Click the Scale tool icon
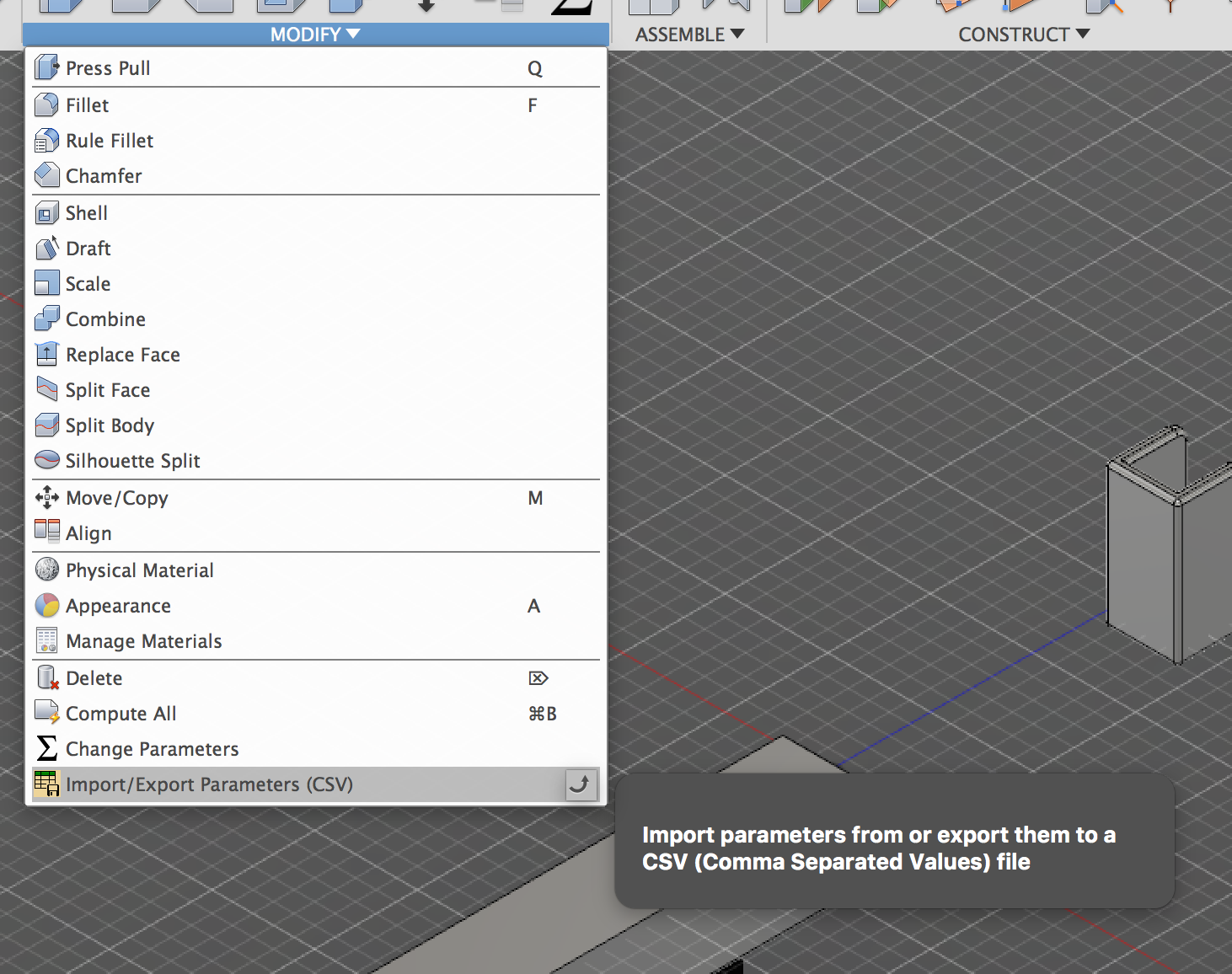The width and height of the screenshot is (1232, 974). click(x=47, y=283)
